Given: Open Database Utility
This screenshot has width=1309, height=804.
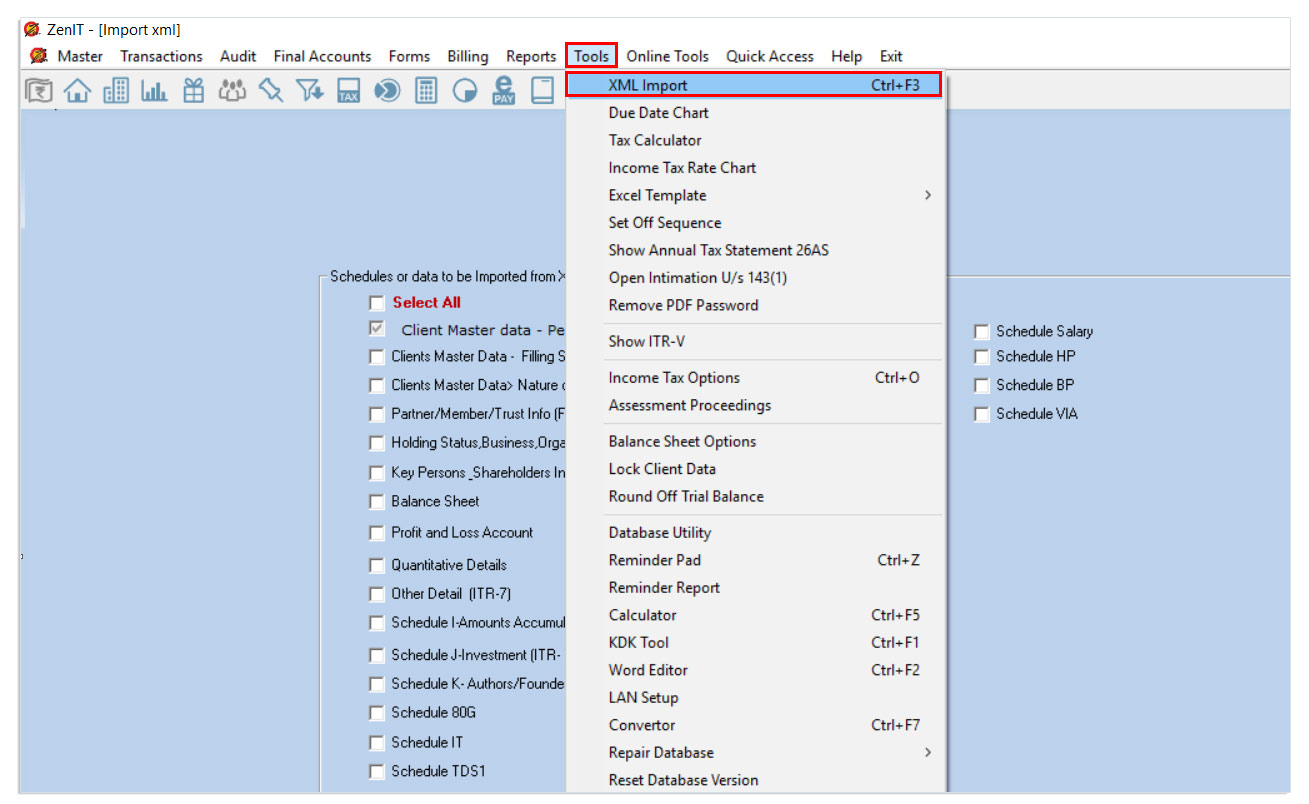Looking at the screenshot, I should 755,533.
